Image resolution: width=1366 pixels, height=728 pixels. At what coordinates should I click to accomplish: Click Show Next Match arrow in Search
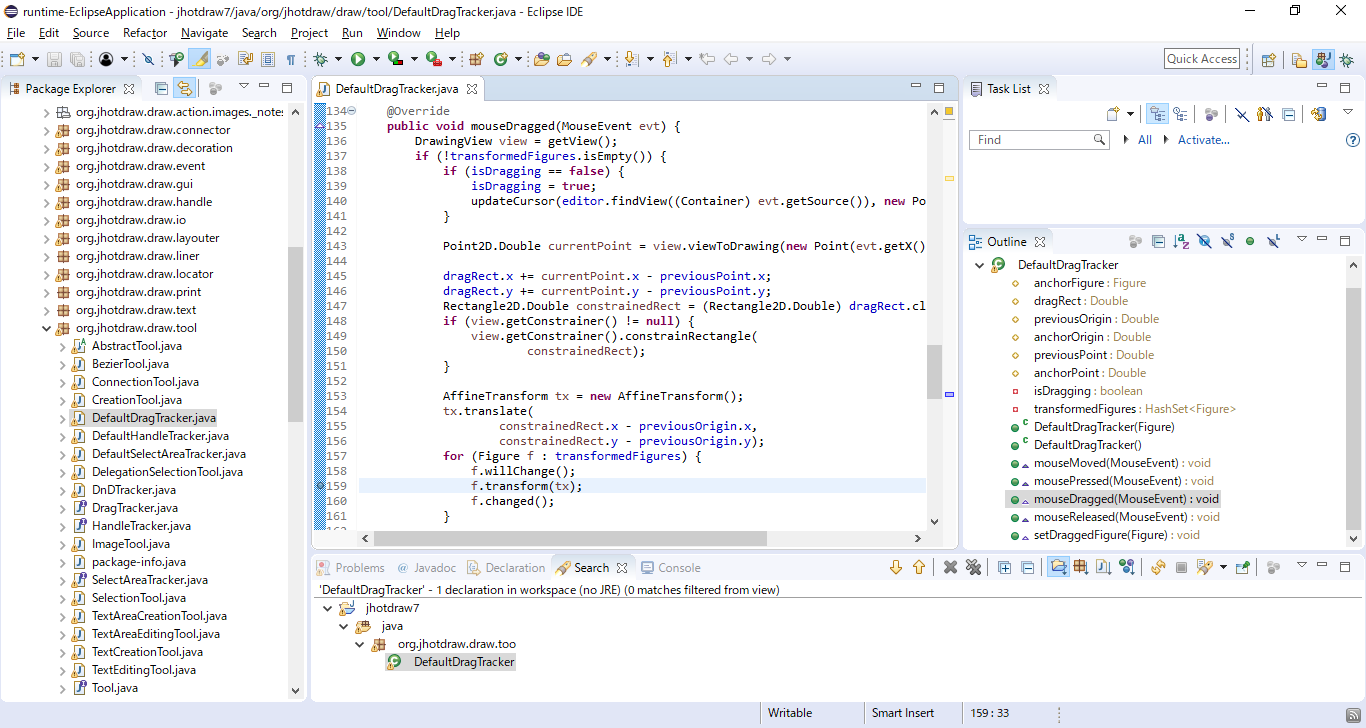(x=896, y=567)
